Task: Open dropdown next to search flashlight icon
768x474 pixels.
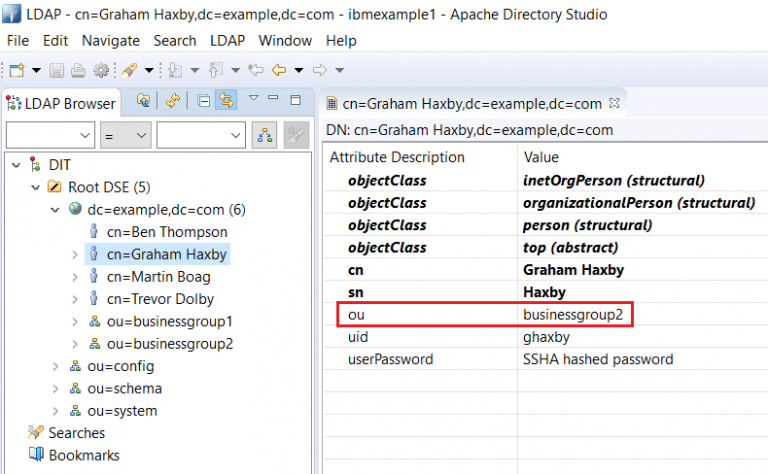Action: 149,71
